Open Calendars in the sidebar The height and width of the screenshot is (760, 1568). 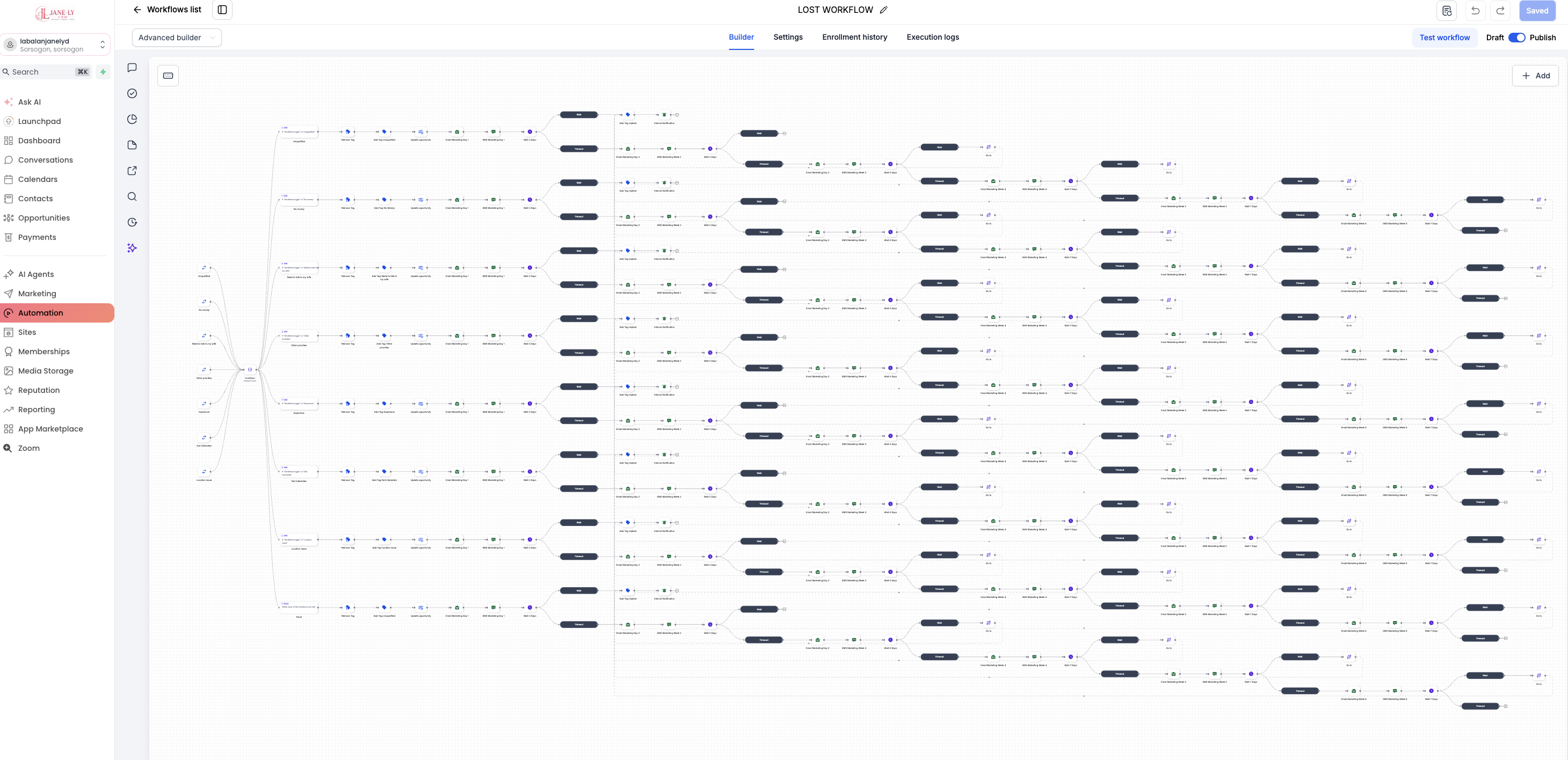pyautogui.click(x=56, y=179)
